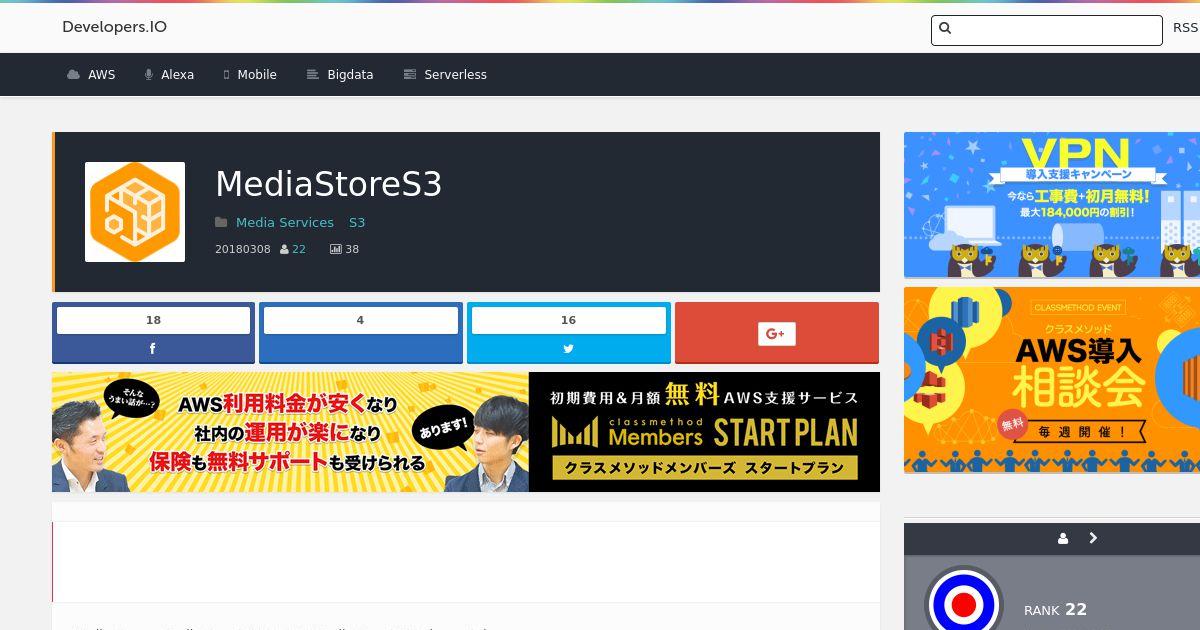
Task: Open the Members START PLAN banner
Action: coord(466,432)
